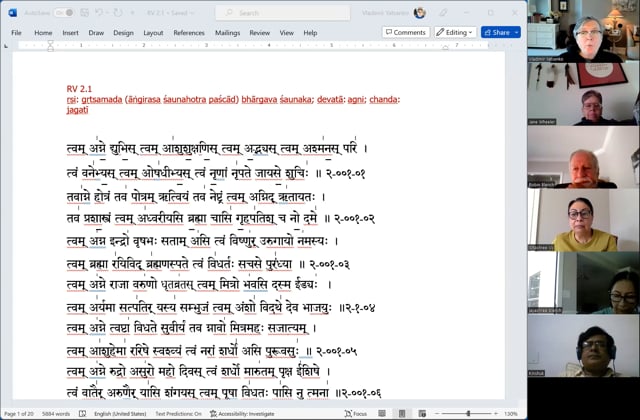Screen dimensions: 640x420
Task: Click the Redo/Repeat icon
Action: click(118, 13)
